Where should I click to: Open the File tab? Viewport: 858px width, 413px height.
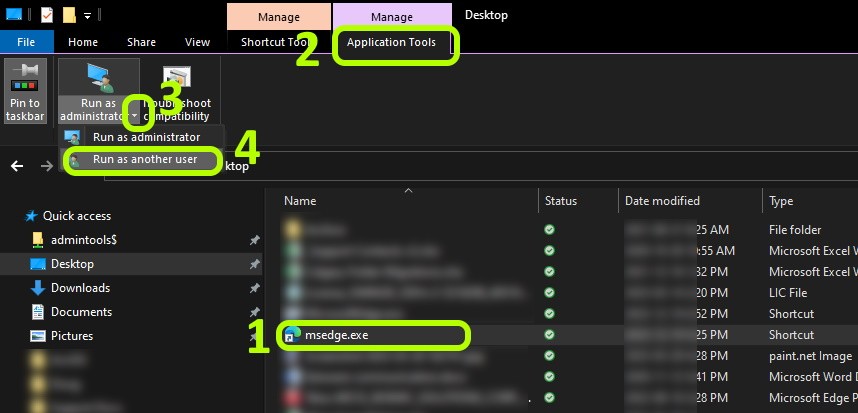[x=27, y=42]
